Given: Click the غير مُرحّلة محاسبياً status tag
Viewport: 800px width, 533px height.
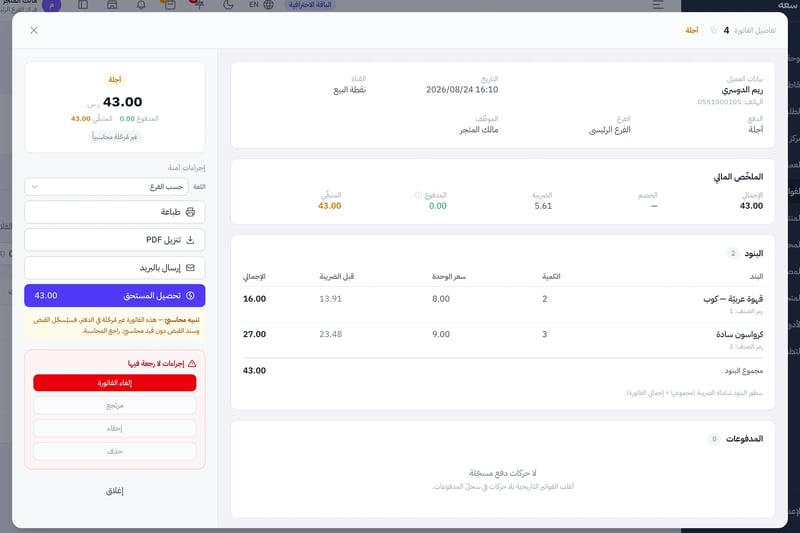Looking at the screenshot, I should (x=115, y=137).
